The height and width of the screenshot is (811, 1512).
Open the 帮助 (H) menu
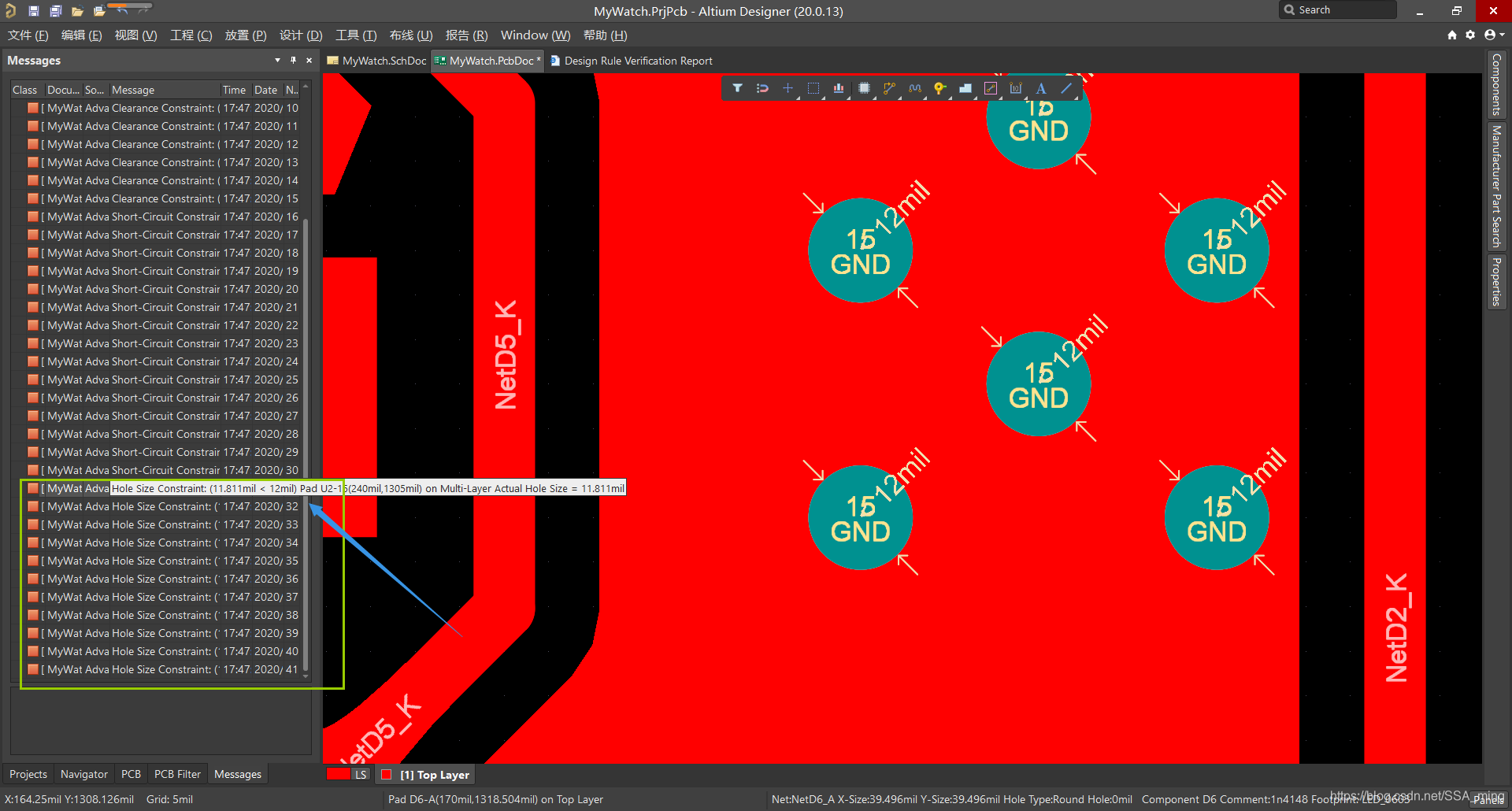pos(605,35)
